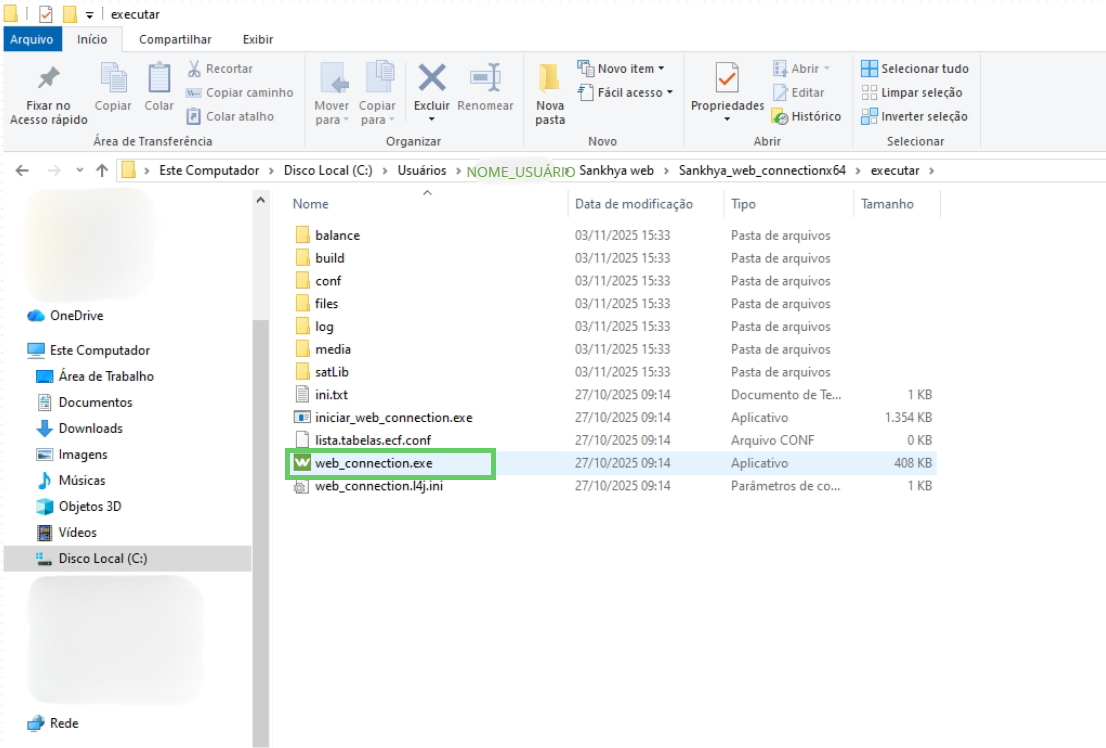The width and height of the screenshot is (1106, 748).
Task: Open the Arquivo menu
Action: coord(32,40)
